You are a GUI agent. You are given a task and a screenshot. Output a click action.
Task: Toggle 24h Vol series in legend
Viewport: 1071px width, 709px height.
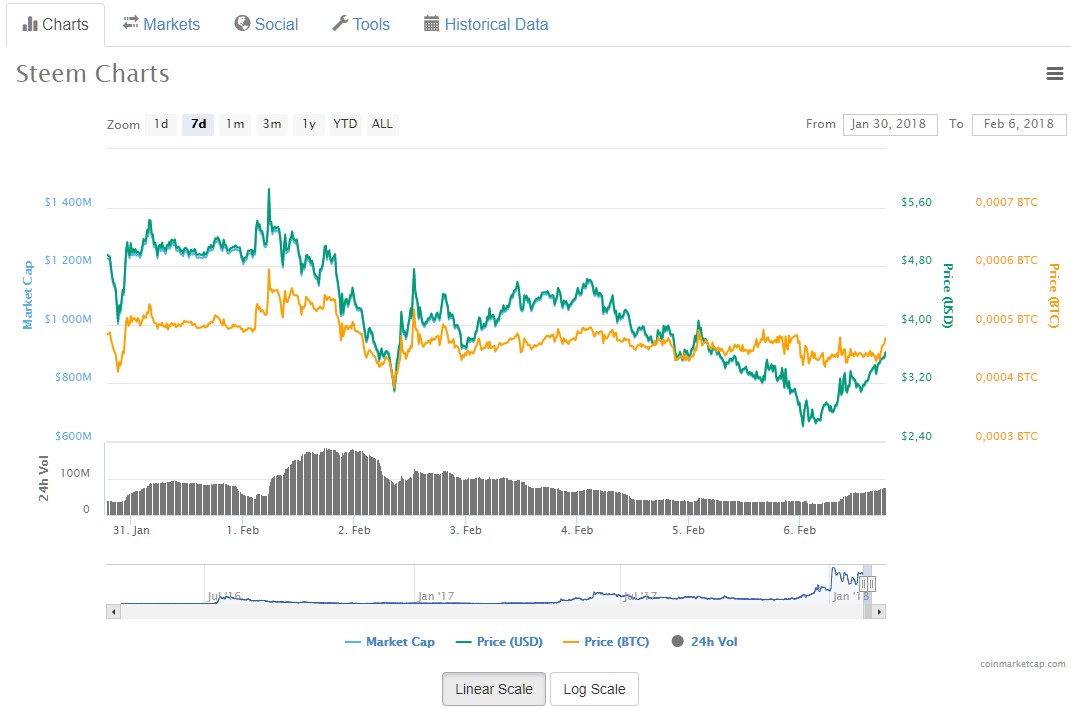coord(704,641)
